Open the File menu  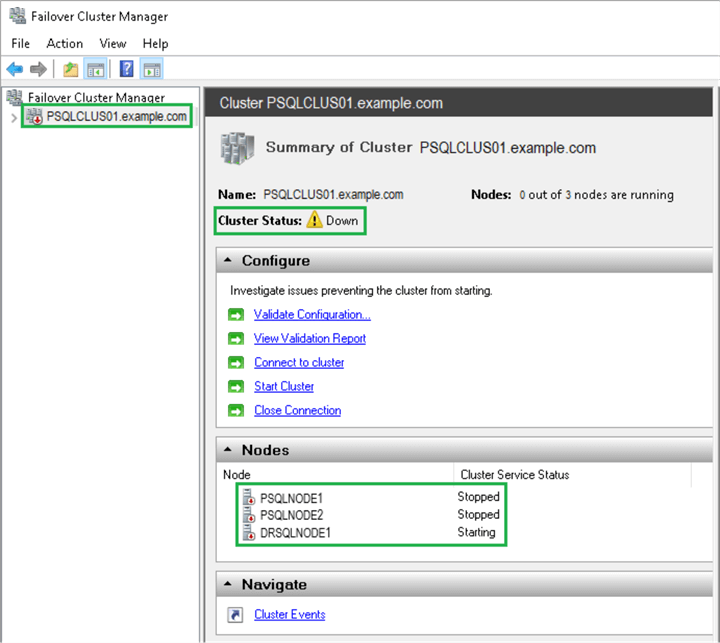point(21,43)
